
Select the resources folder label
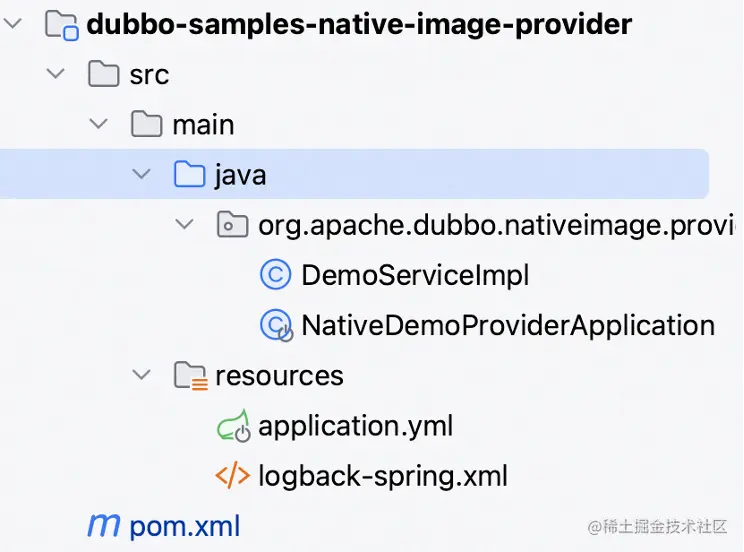tap(279, 376)
